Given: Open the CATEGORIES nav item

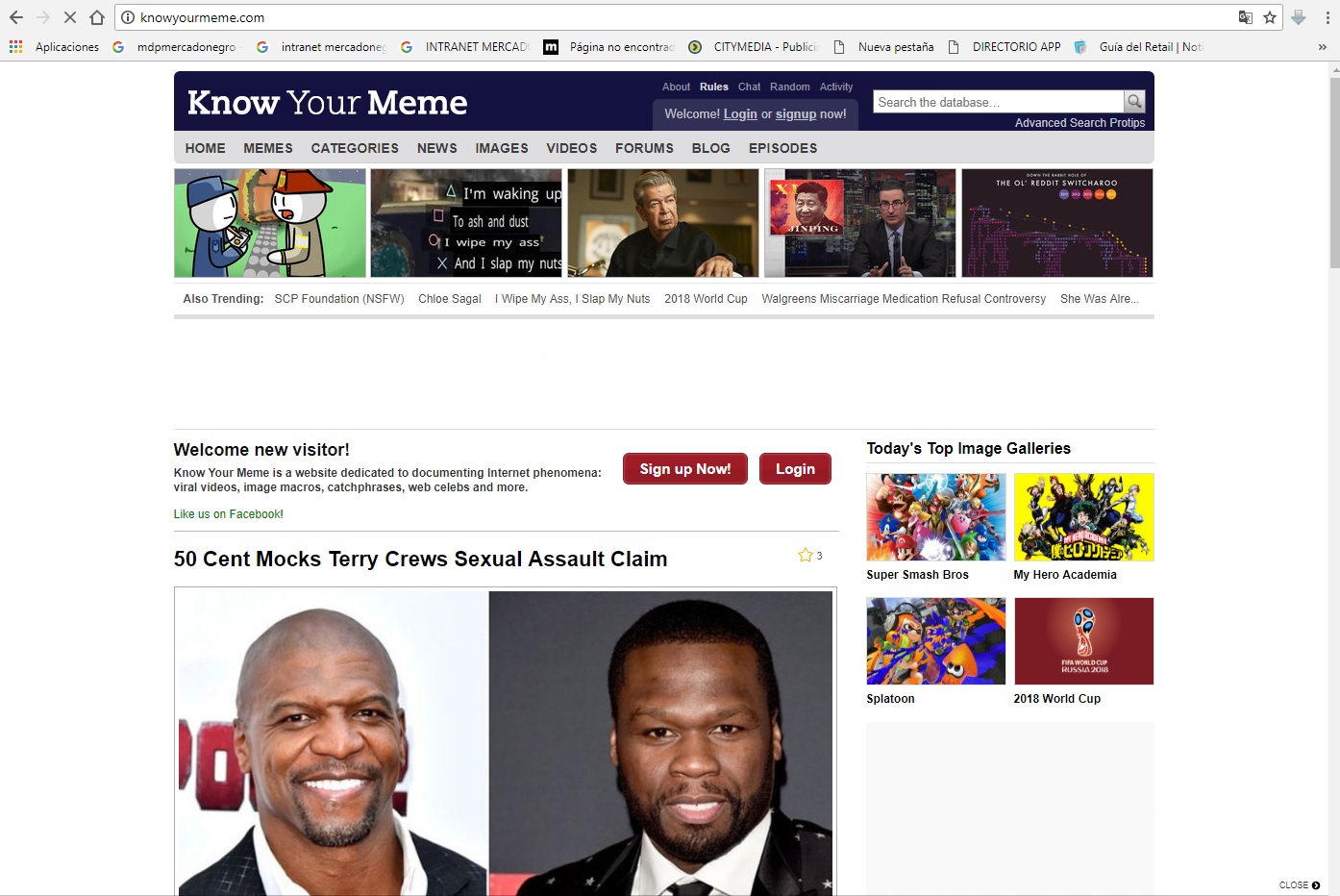Looking at the screenshot, I should point(355,148).
